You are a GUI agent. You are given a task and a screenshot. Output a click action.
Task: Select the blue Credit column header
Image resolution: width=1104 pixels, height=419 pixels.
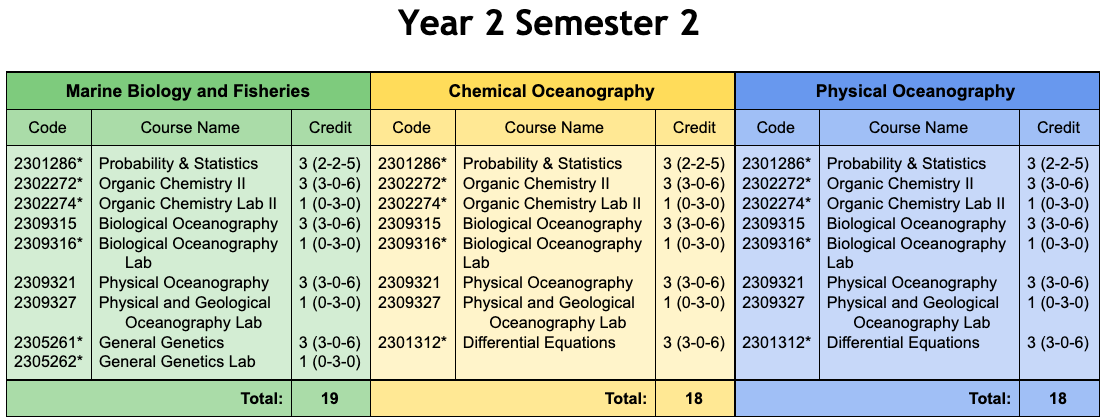(1058, 127)
